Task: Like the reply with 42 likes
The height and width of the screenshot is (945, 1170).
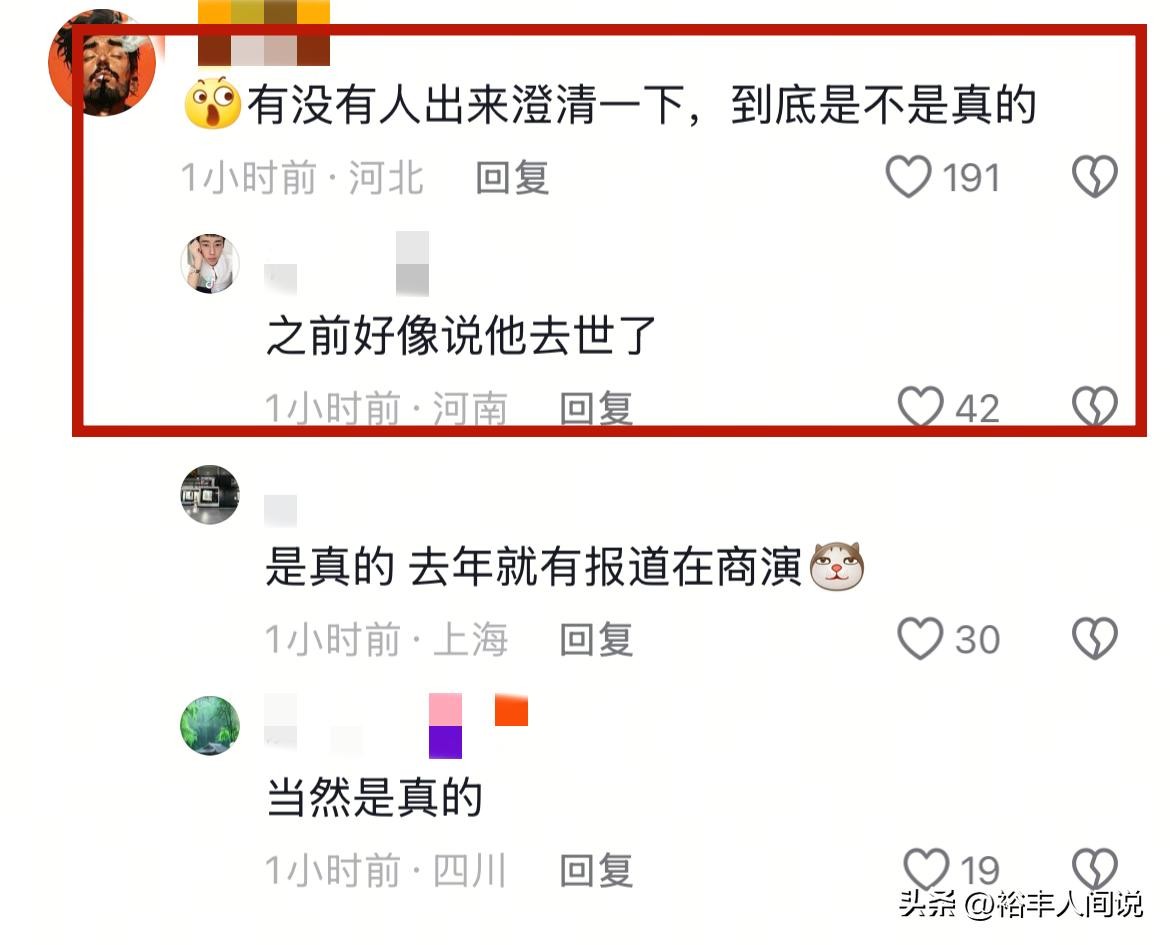Action: [x=920, y=407]
